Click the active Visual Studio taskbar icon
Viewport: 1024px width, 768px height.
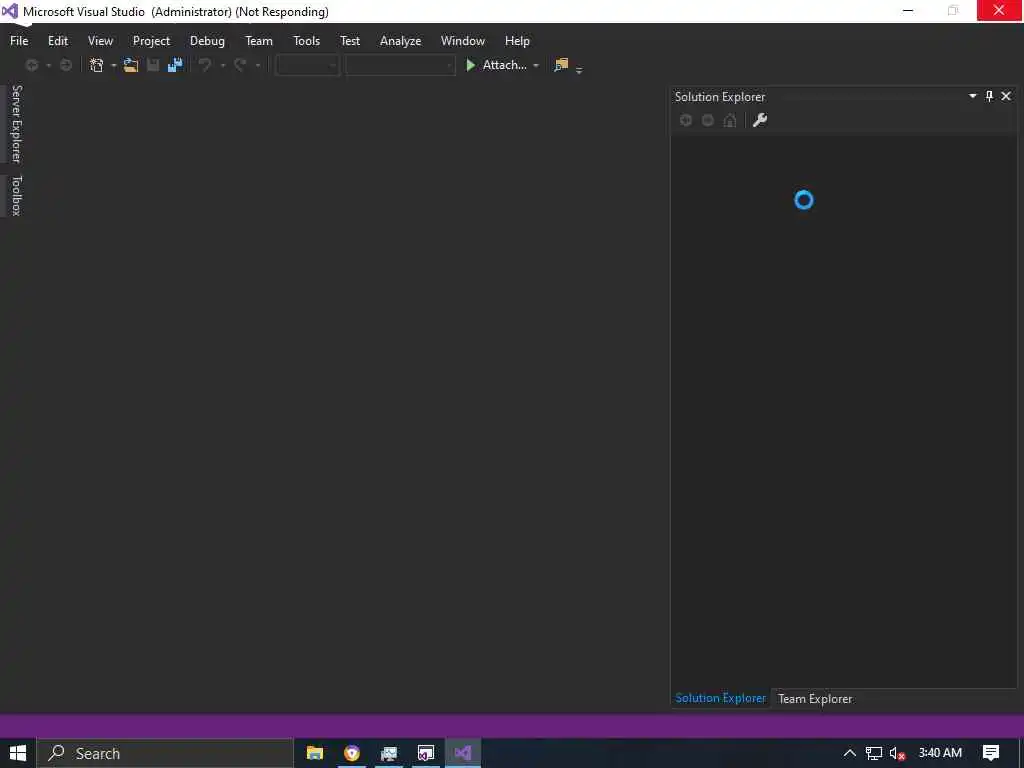point(463,753)
